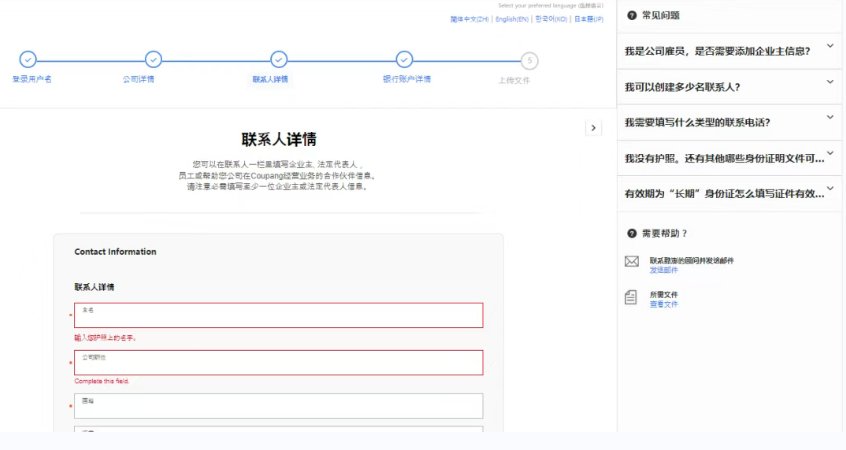Click the question mark icon beside 常见问题
This screenshot has height=450, width=846.
(632, 16)
